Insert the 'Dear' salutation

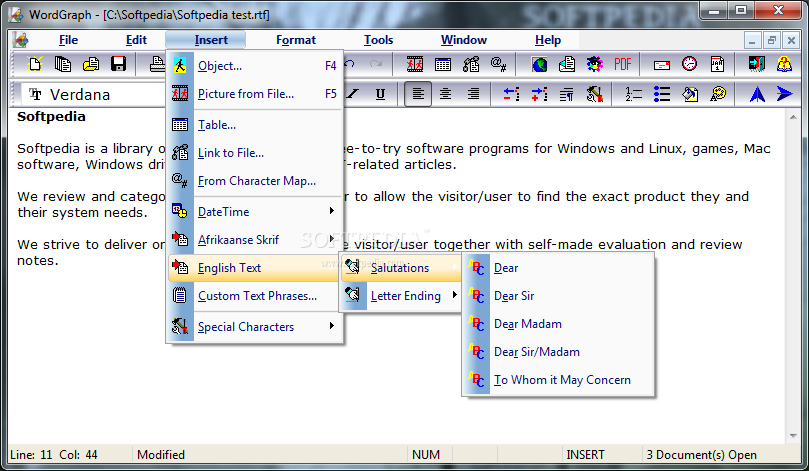pyautogui.click(x=558, y=268)
